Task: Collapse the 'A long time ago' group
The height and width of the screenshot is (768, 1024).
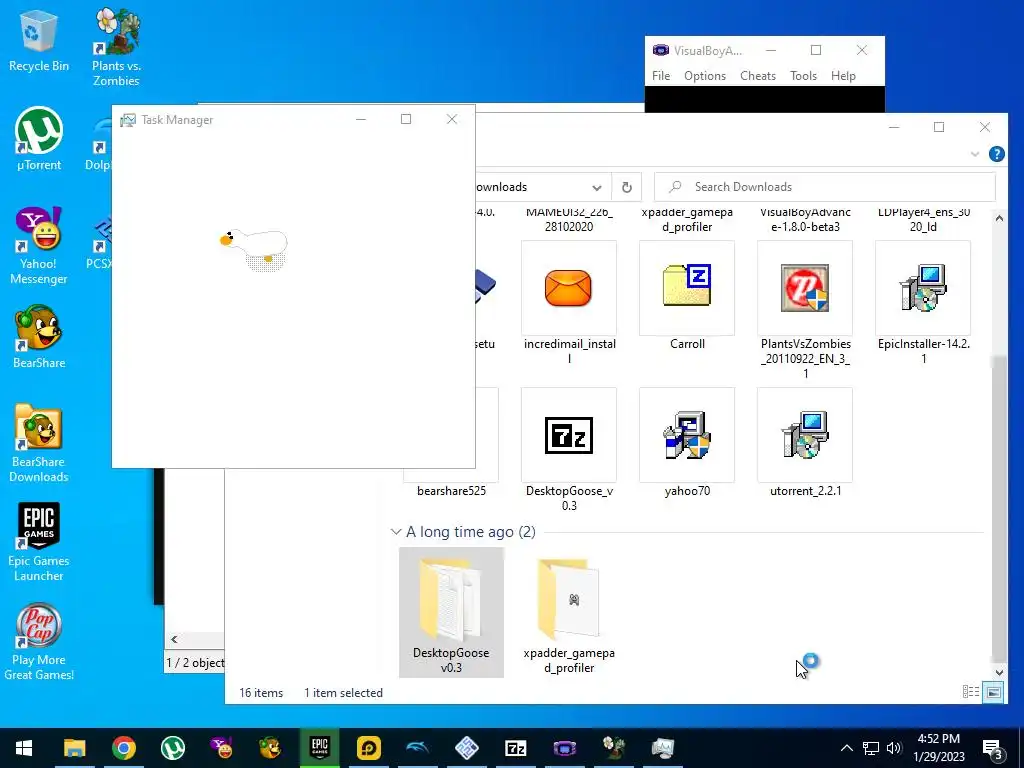Action: (396, 532)
